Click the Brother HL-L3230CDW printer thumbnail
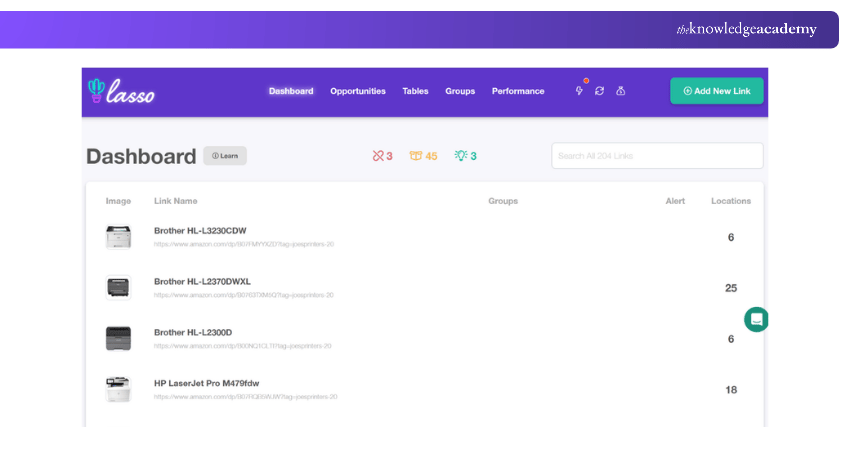The height and width of the screenshot is (450, 850). (118, 237)
